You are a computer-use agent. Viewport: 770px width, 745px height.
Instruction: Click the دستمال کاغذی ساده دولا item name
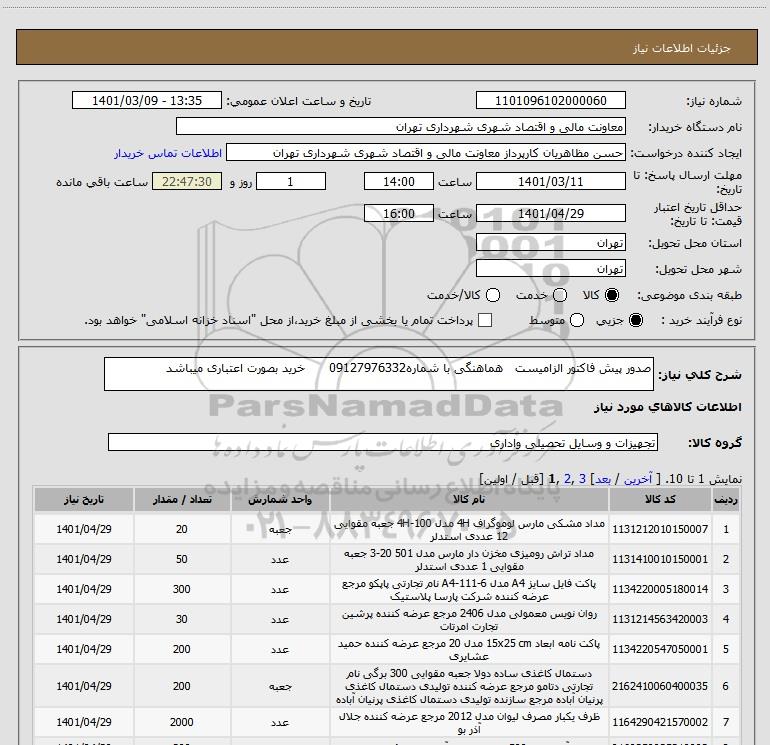[469, 686]
